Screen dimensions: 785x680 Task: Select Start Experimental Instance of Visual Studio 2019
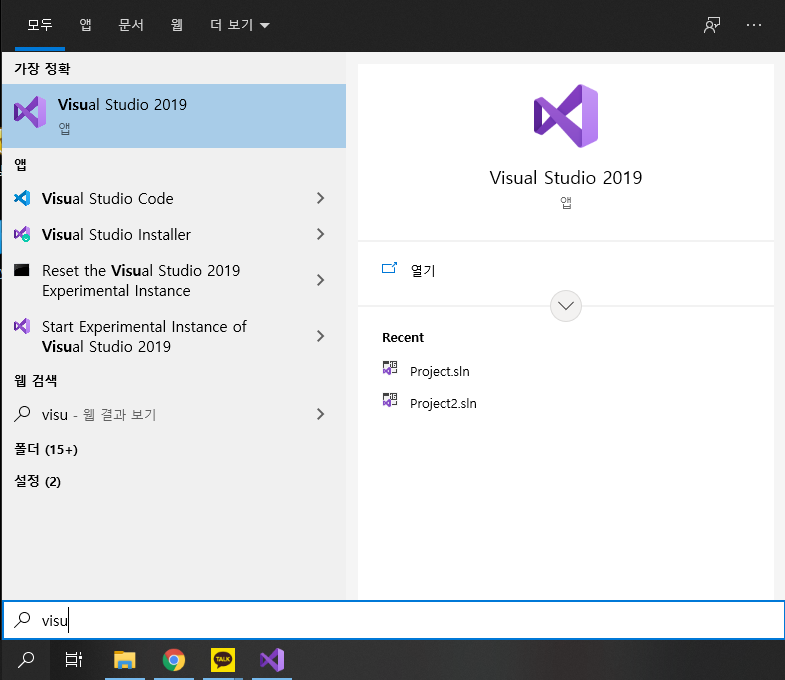174,336
